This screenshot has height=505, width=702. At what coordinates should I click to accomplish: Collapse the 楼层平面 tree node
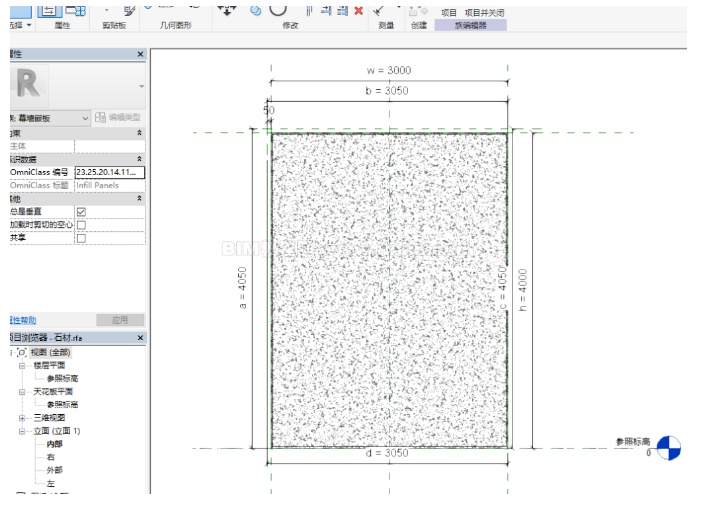coord(21,366)
